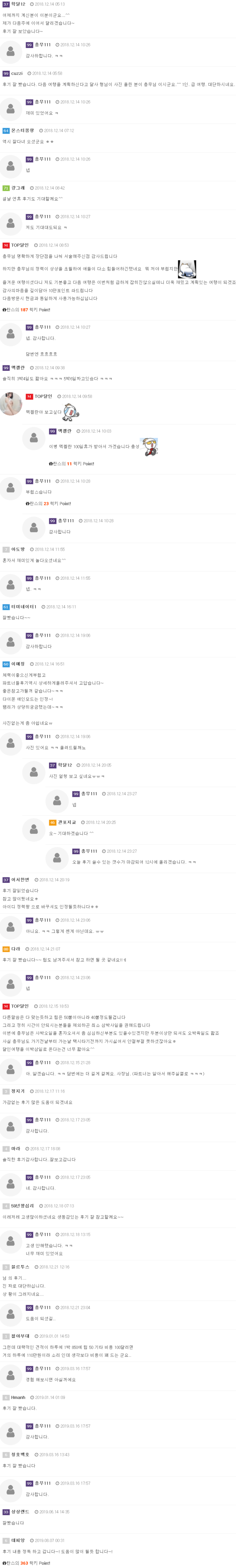Image resolution: width=236 pixels, height=1568 pixels.
Task: Click the blue level 64 badge
Action: [6, 131]
